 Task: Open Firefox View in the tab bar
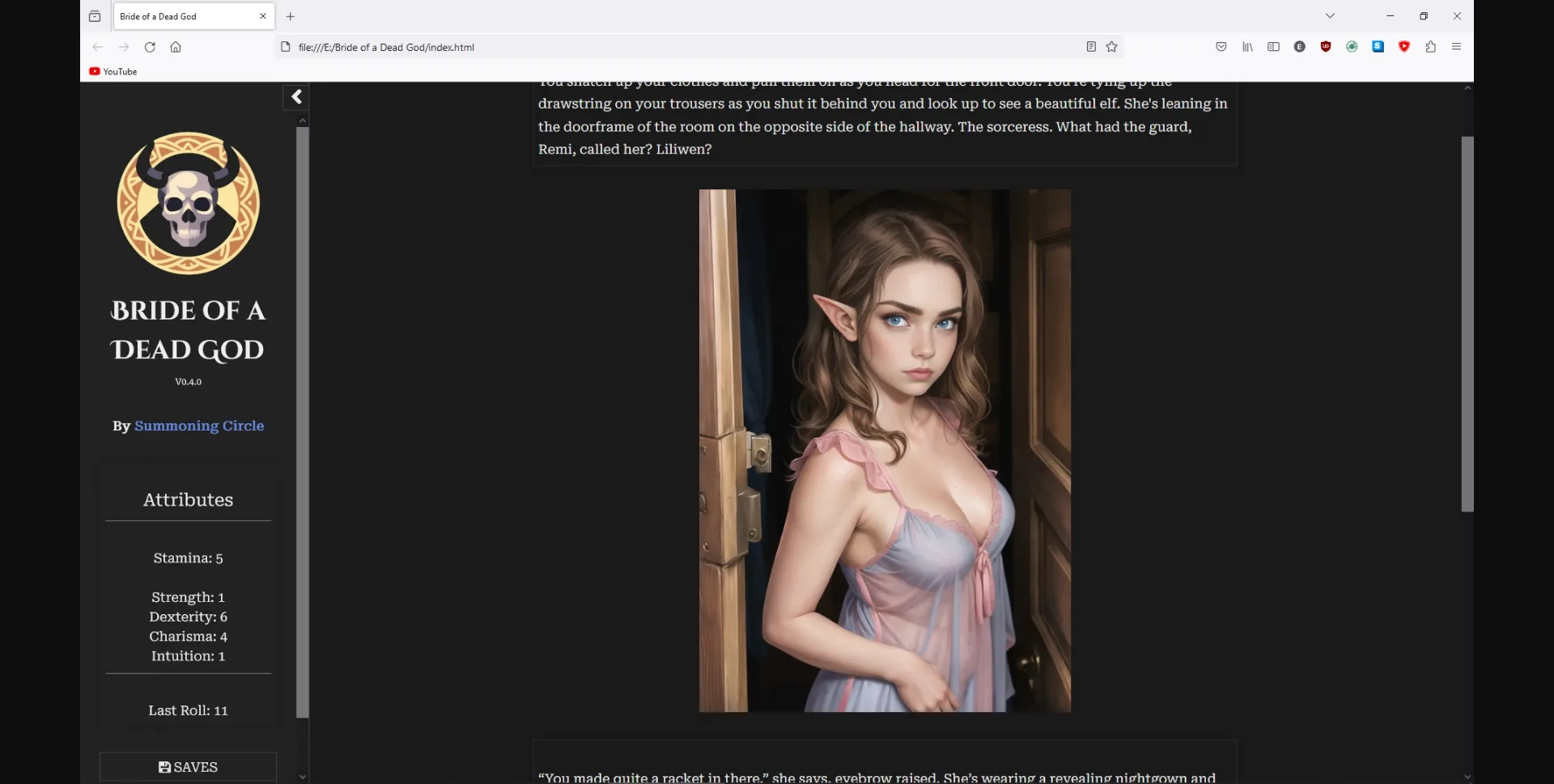pos(95,16)
